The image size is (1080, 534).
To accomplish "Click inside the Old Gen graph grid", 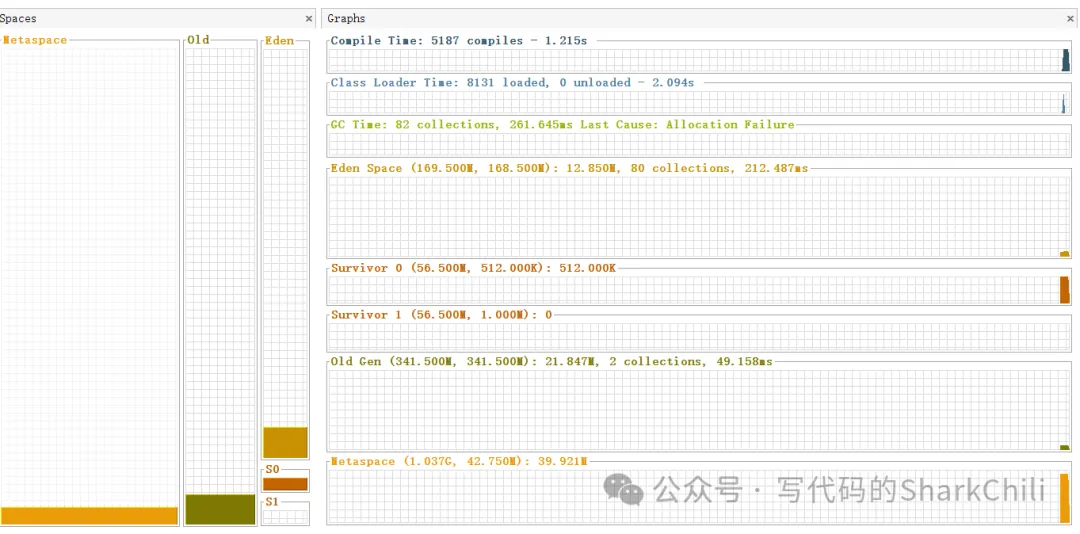I will [690, 410].
